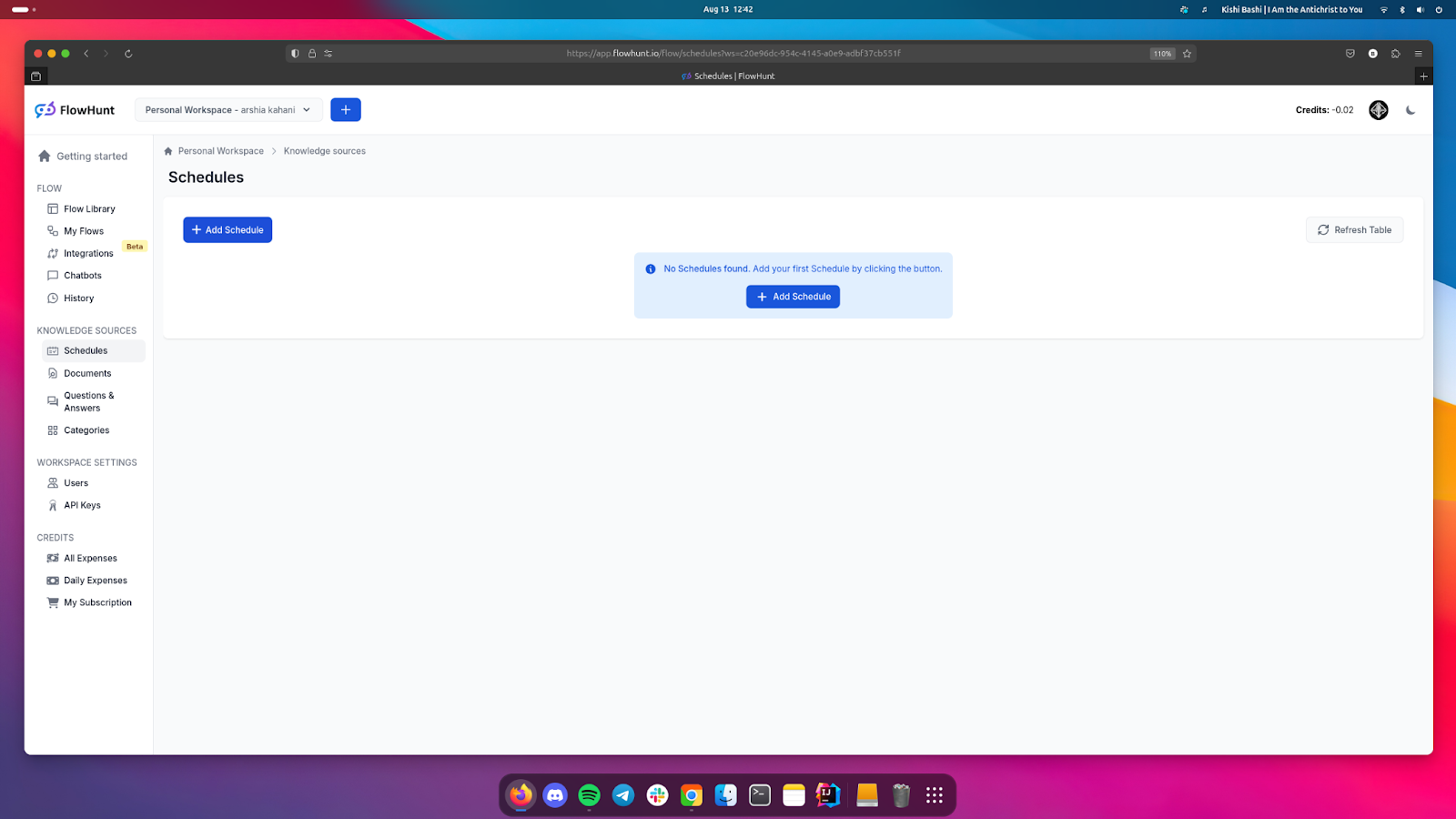Image resolution: width=1456 pixels, height=819 pixels.
Task: Click Add Schedule button in the info box
Action: pyautogui.click(x=793, y=297)
